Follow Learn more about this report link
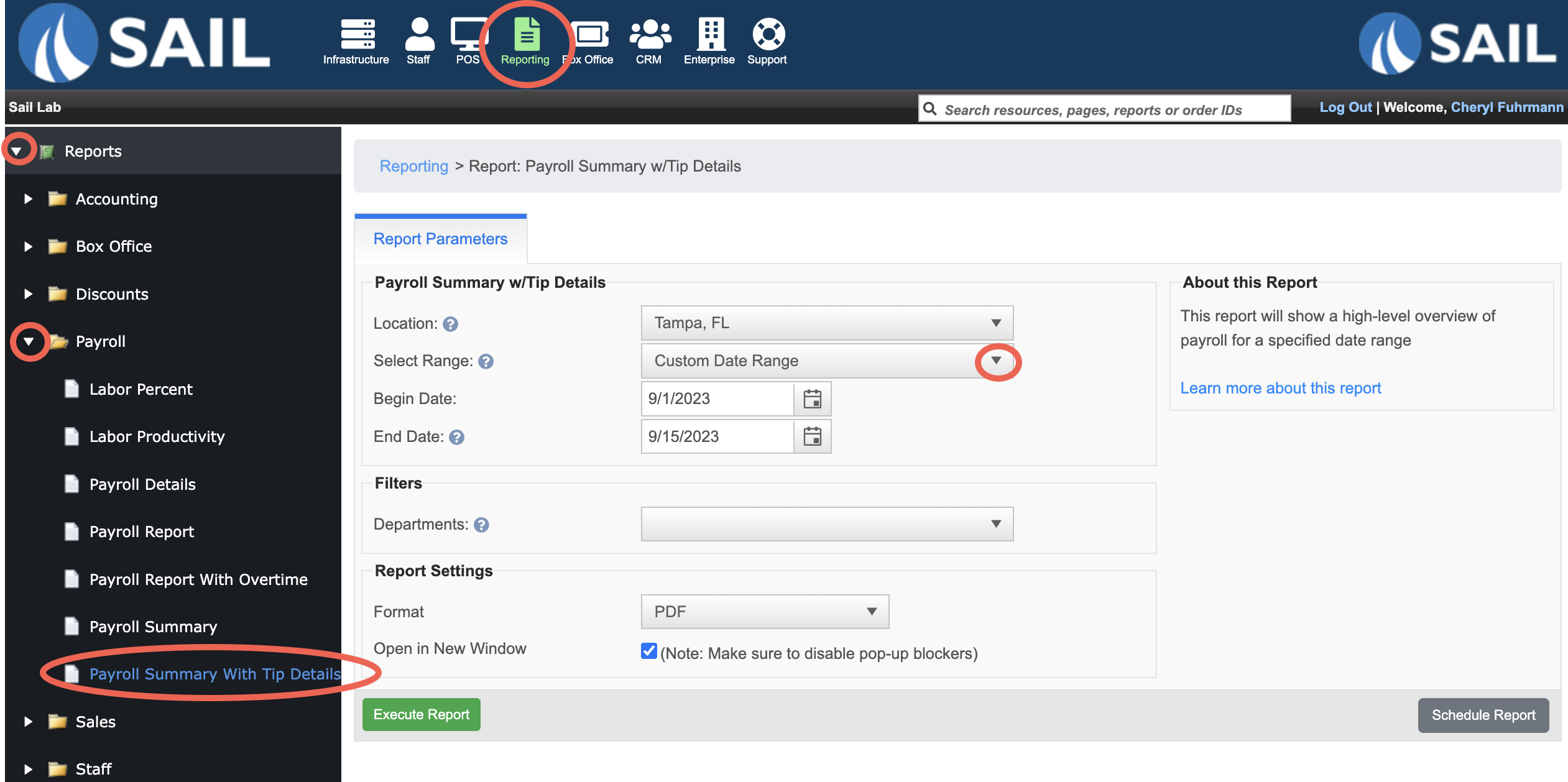This screenshot has height=782, width=1568. [x=1280, y=389]
